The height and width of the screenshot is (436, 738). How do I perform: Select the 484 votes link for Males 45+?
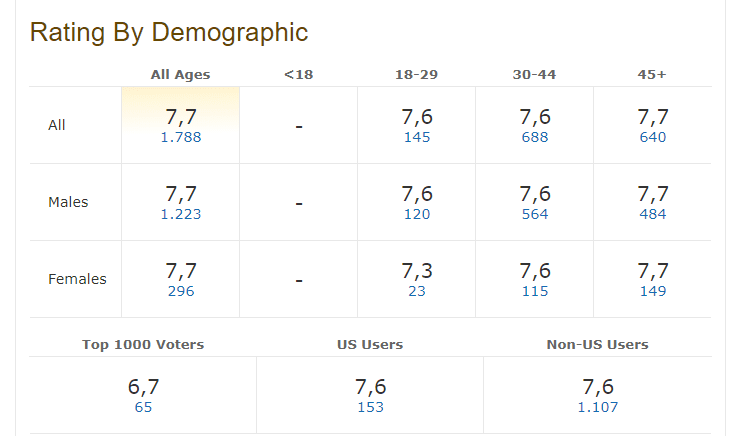(653, 214)
